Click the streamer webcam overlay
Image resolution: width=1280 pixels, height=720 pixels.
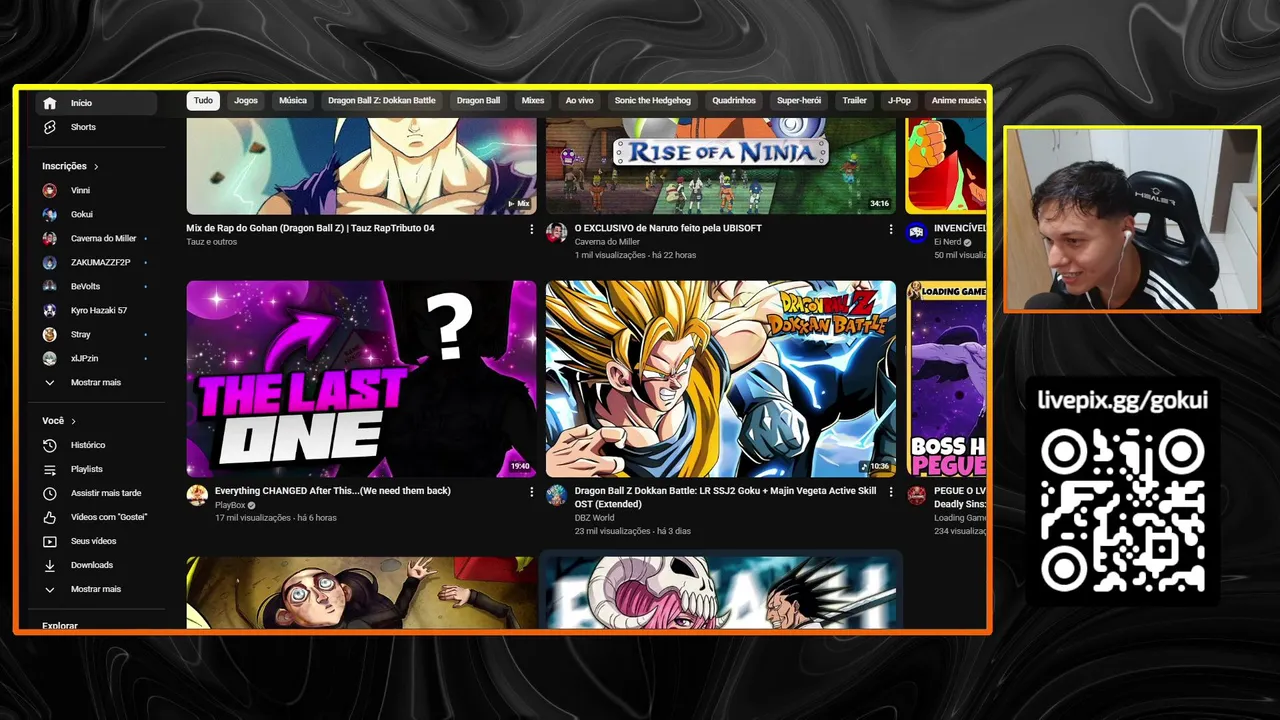click(1131, 219)
